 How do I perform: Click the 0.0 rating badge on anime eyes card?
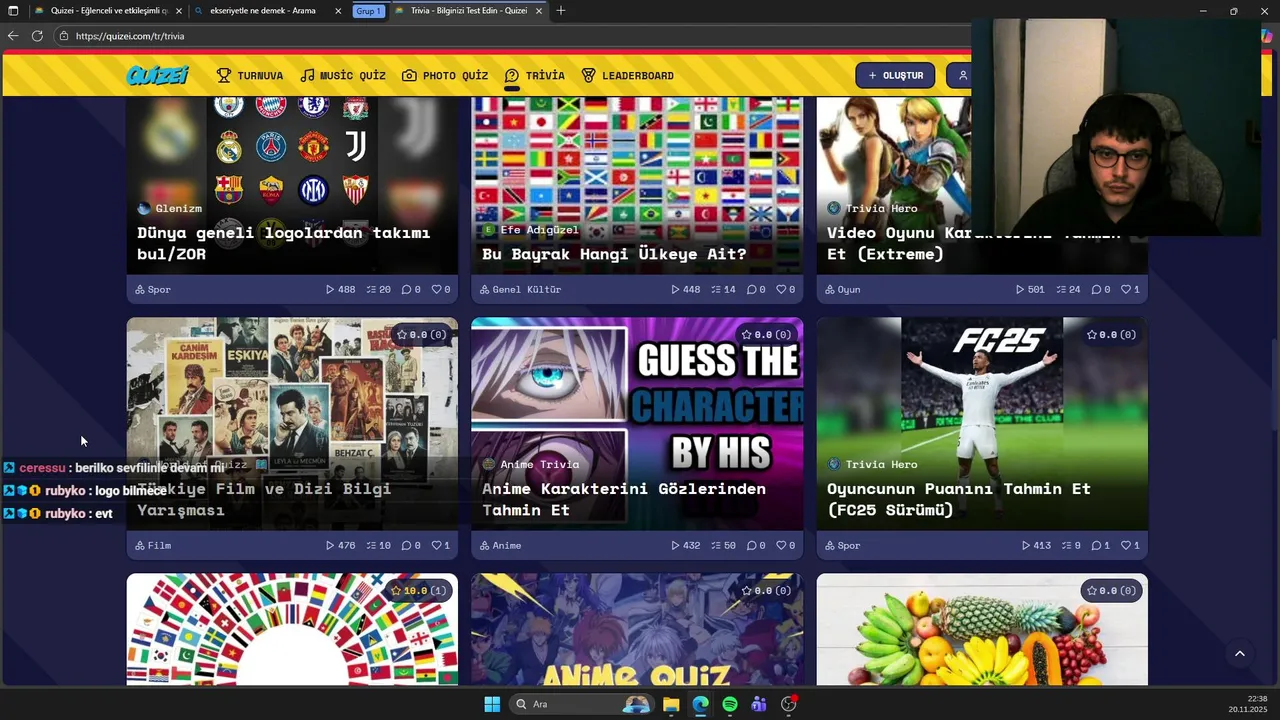tap(768, 334)
